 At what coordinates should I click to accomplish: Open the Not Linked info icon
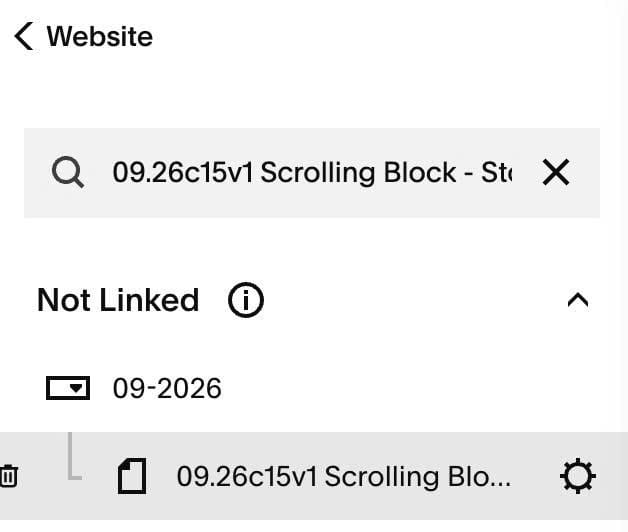click(246, 300)
